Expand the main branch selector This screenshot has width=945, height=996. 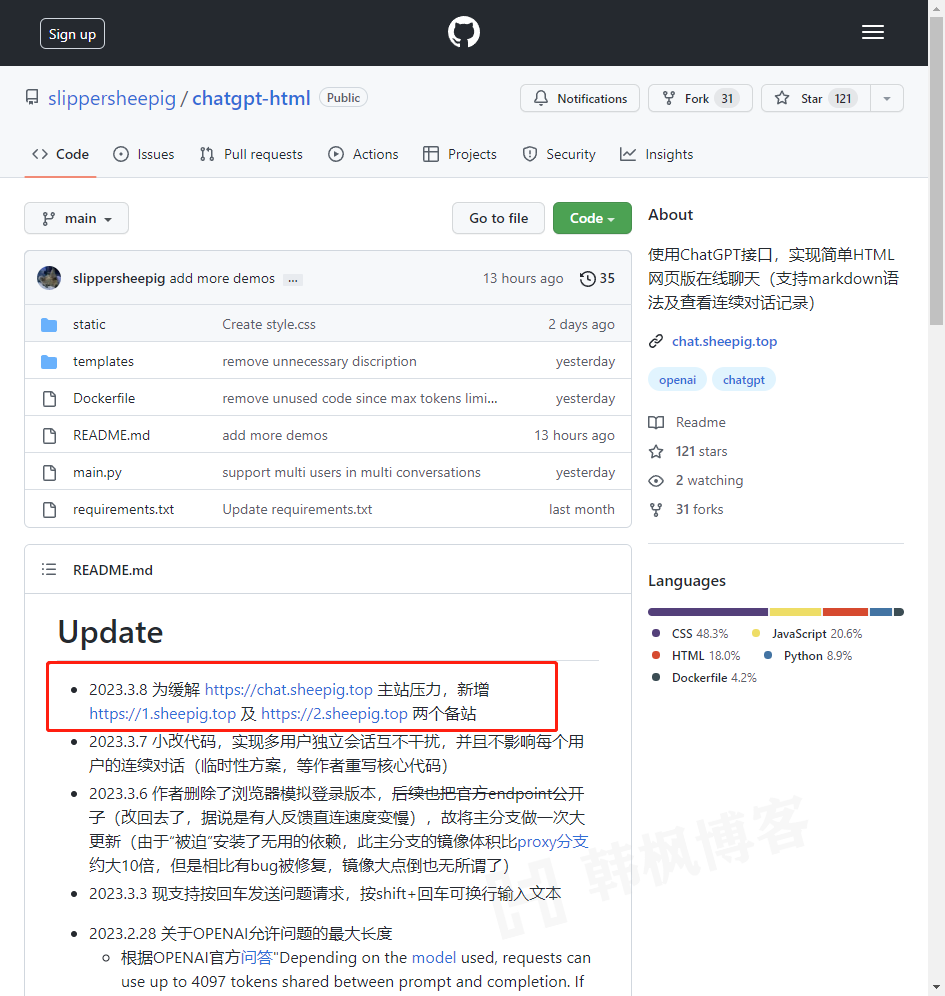tap(76, 218)
